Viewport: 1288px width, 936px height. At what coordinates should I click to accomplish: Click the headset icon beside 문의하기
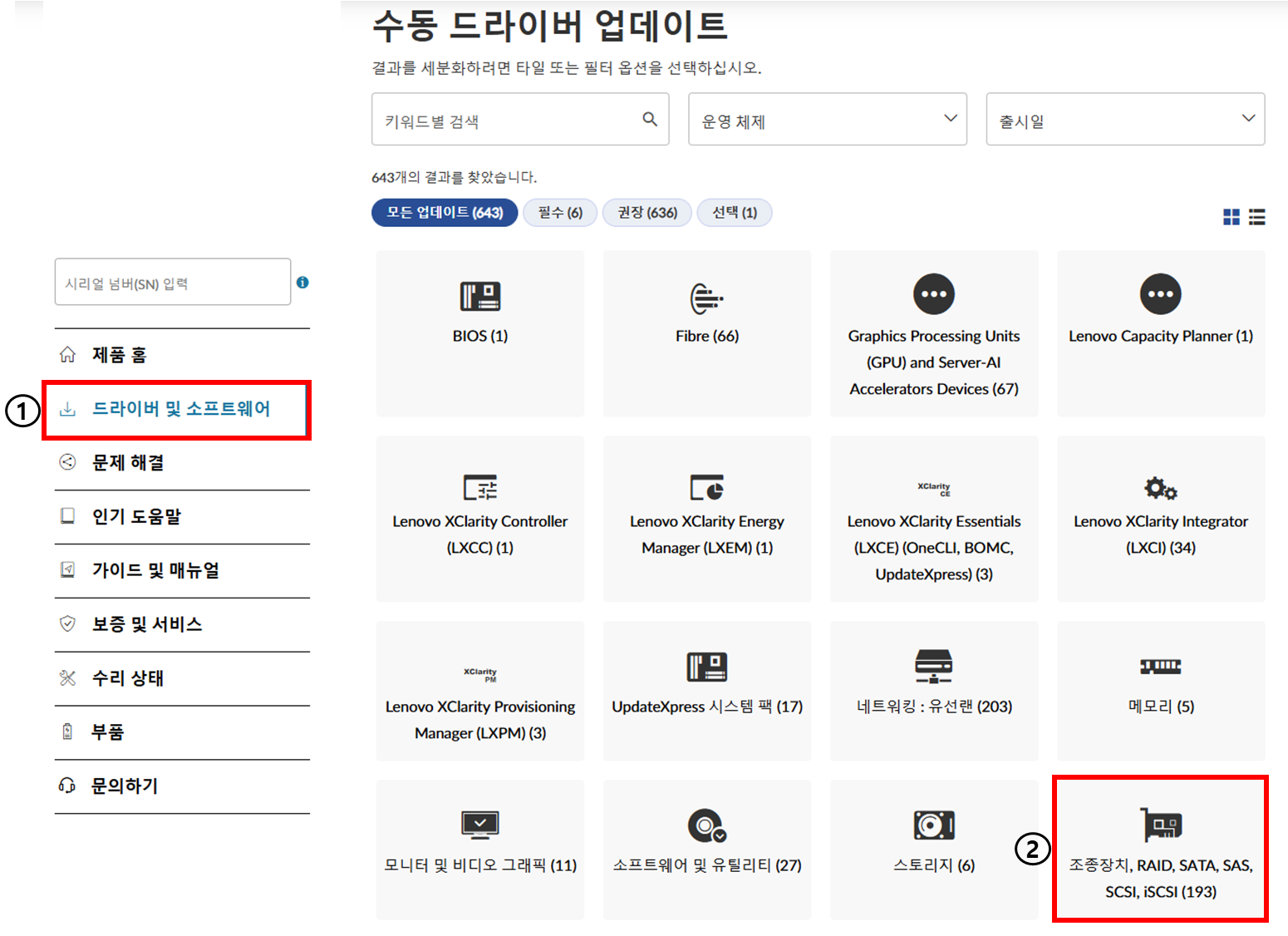tap(67, 786)
